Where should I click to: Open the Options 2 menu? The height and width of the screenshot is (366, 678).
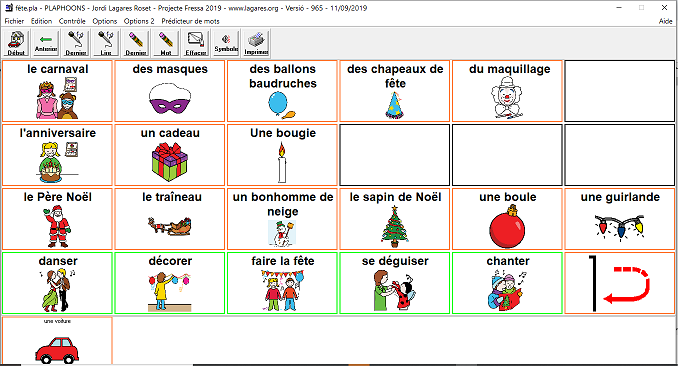(x=139, y=21)
